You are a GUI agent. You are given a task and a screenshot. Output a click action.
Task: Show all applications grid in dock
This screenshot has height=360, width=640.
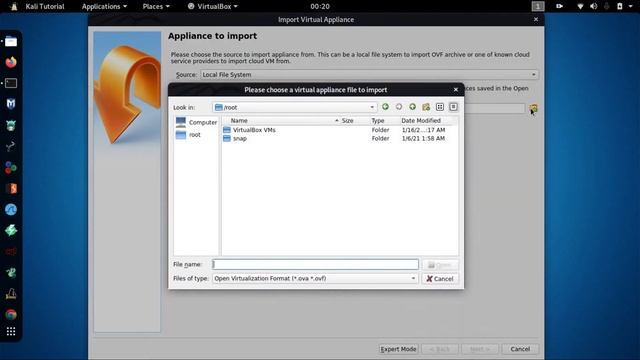(11, 331)
